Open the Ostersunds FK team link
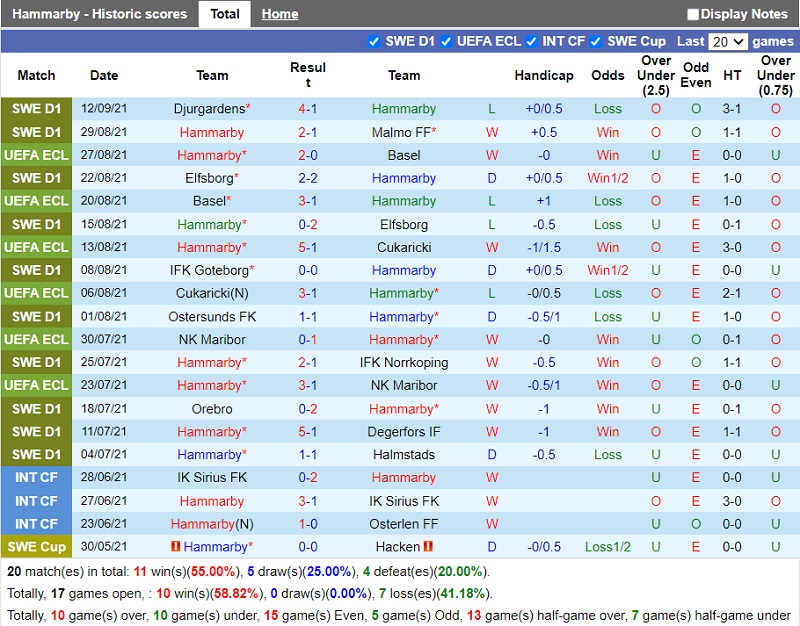The height and width of the screenshot is (626, 800). 212,317
